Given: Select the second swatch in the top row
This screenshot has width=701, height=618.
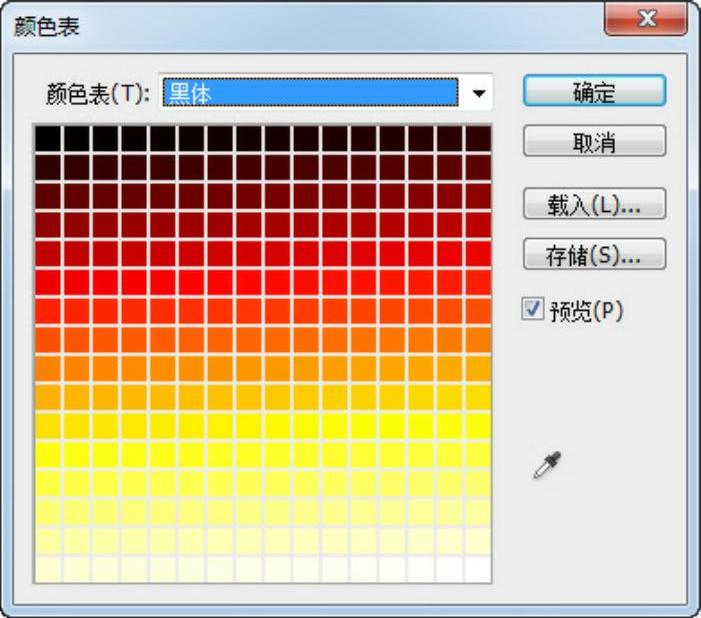Looking at the screenshot, I should (78, 138).
